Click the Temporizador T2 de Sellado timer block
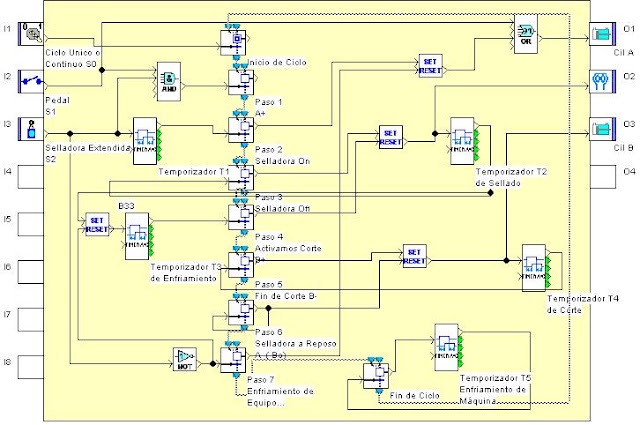Viewport: 640px width, 425px height. click(x=462, y=141)
